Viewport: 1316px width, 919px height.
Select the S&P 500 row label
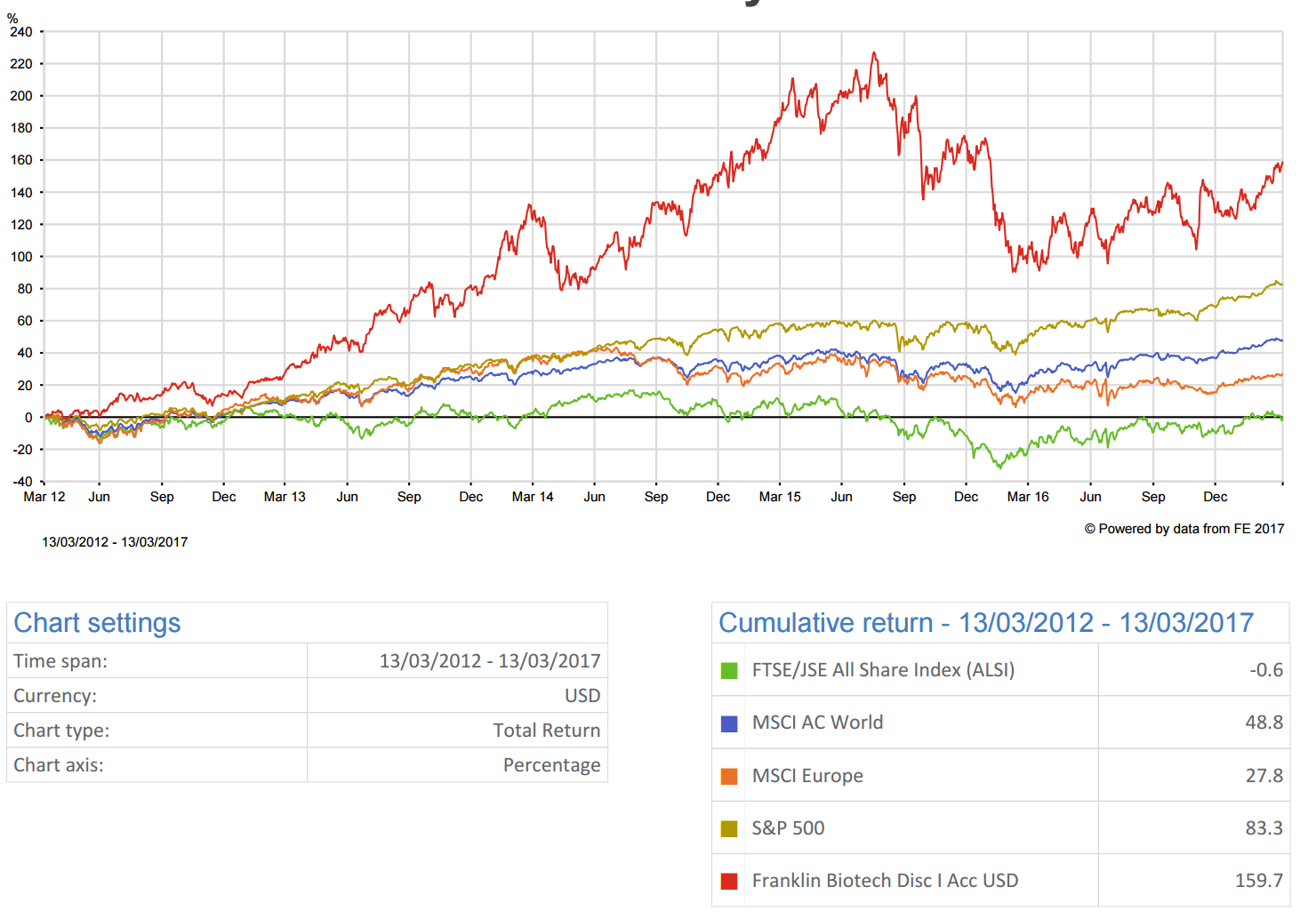(x=788, y=828)
